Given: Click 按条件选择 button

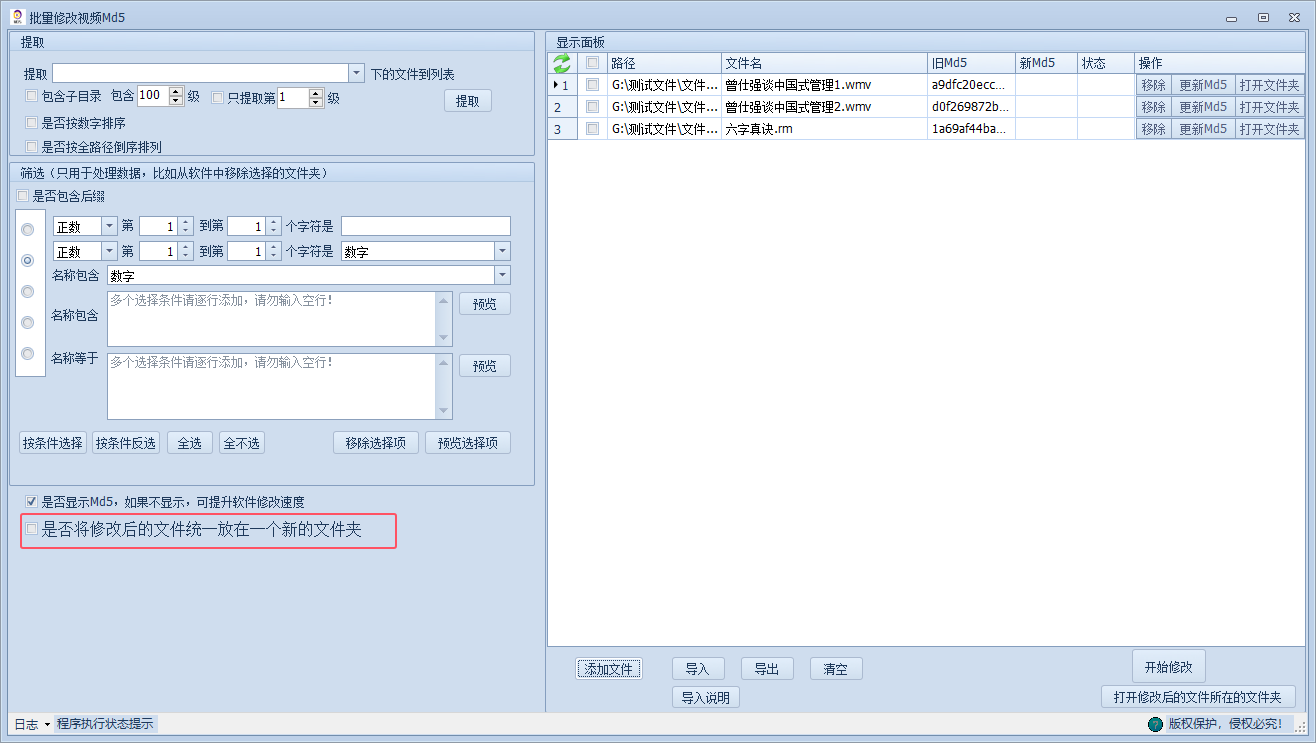Looking at the screenshot, I should tap(53, 443).
